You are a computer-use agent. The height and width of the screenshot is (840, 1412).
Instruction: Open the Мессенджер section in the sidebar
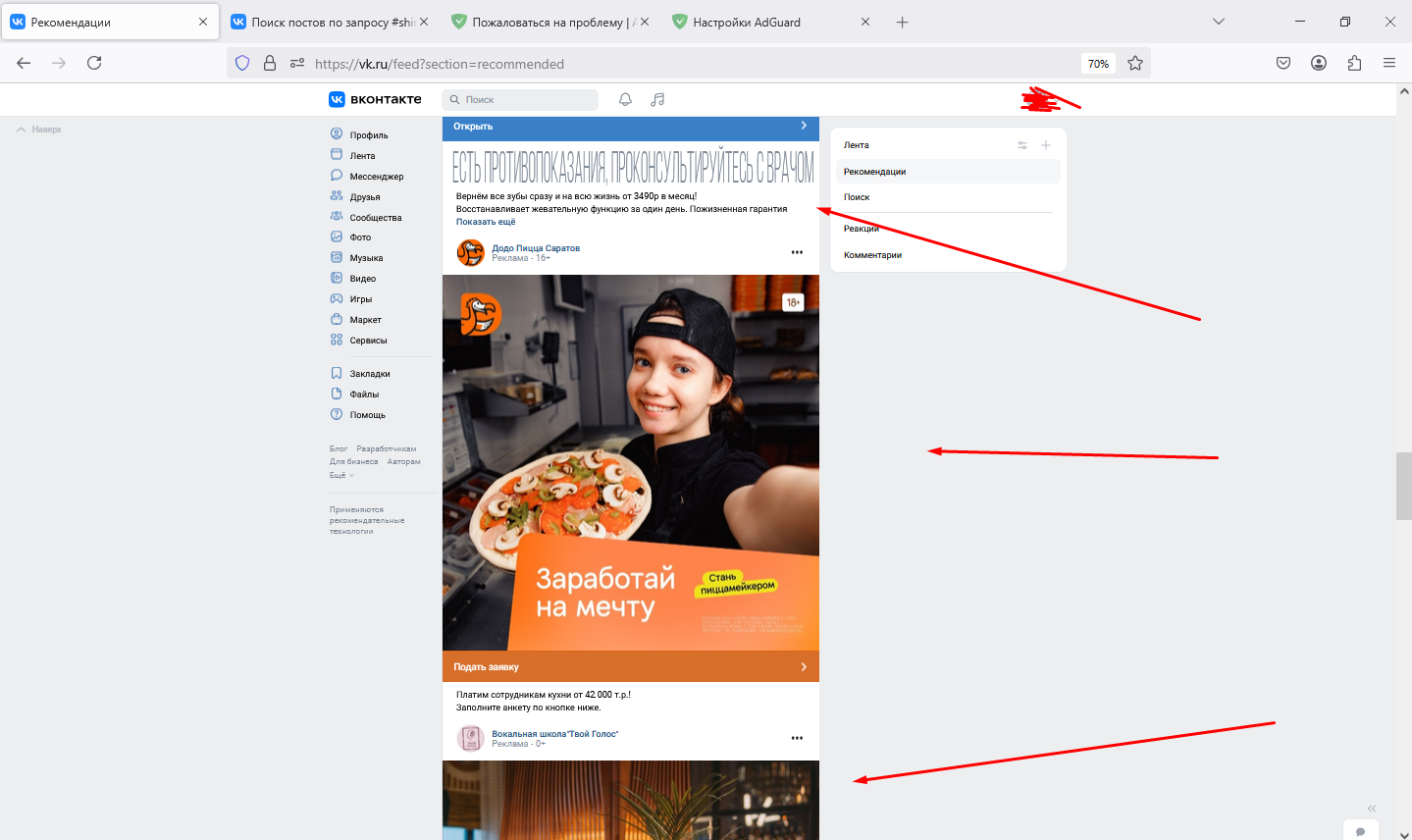[x=376, y=175]
